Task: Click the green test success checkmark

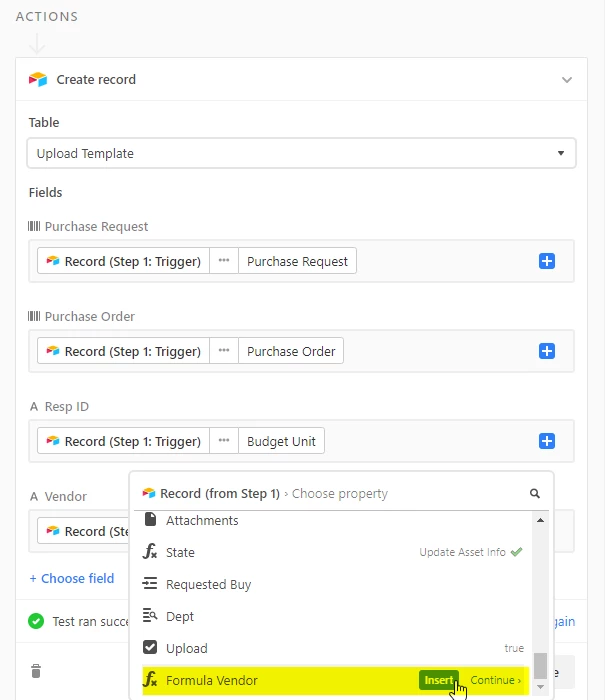Action: [x=36, y=621]
